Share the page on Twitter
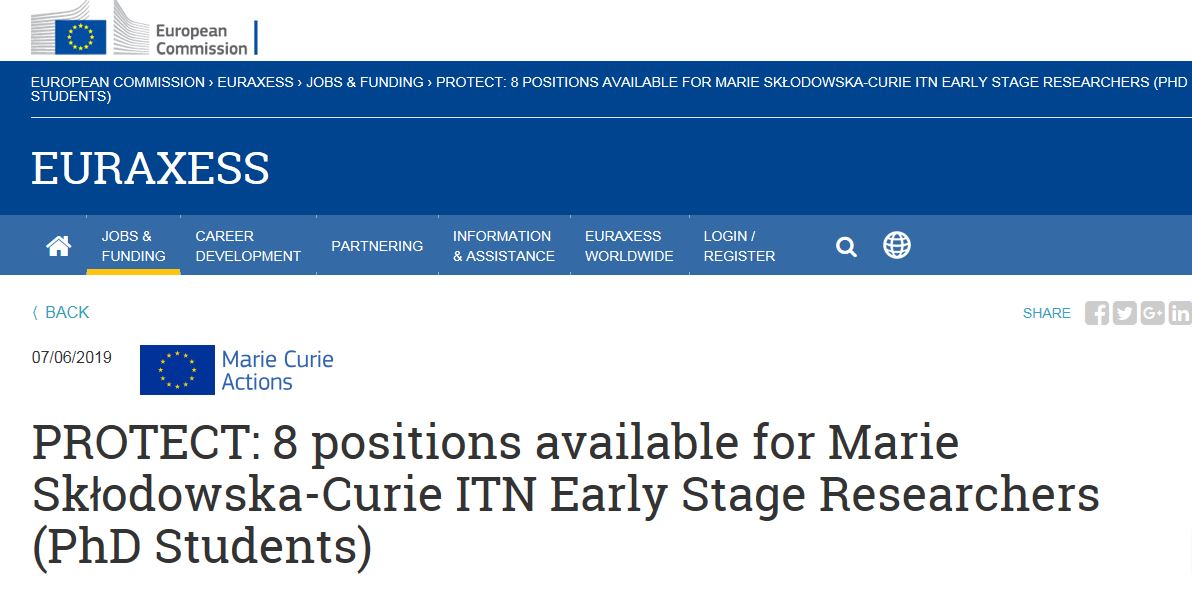 point(1125,313)
